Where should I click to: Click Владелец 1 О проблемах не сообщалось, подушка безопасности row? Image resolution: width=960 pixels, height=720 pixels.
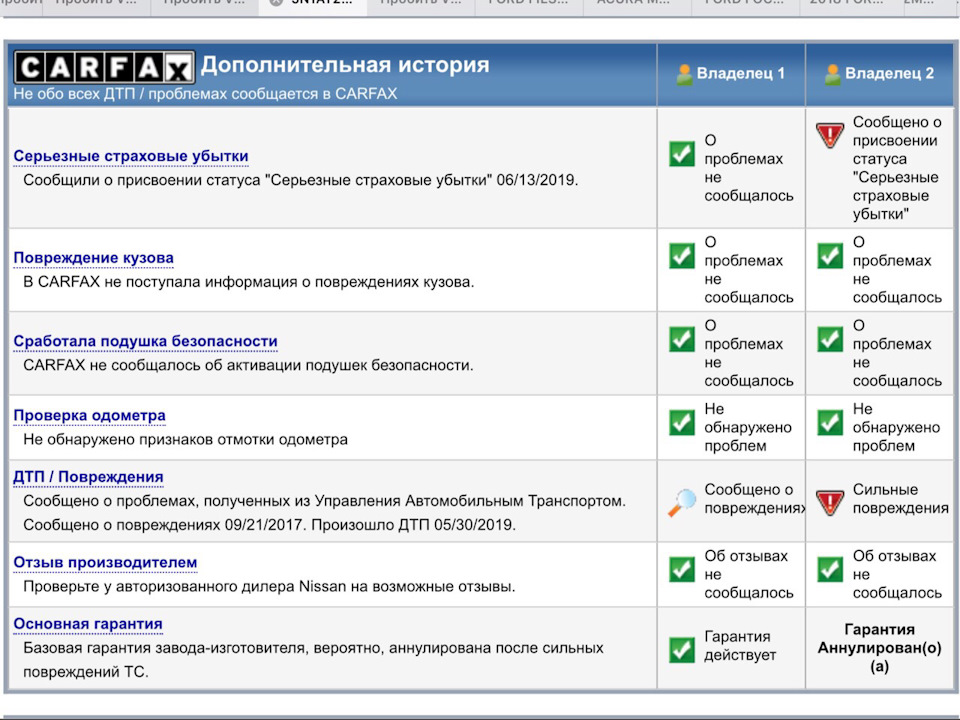tap(748, 353)
